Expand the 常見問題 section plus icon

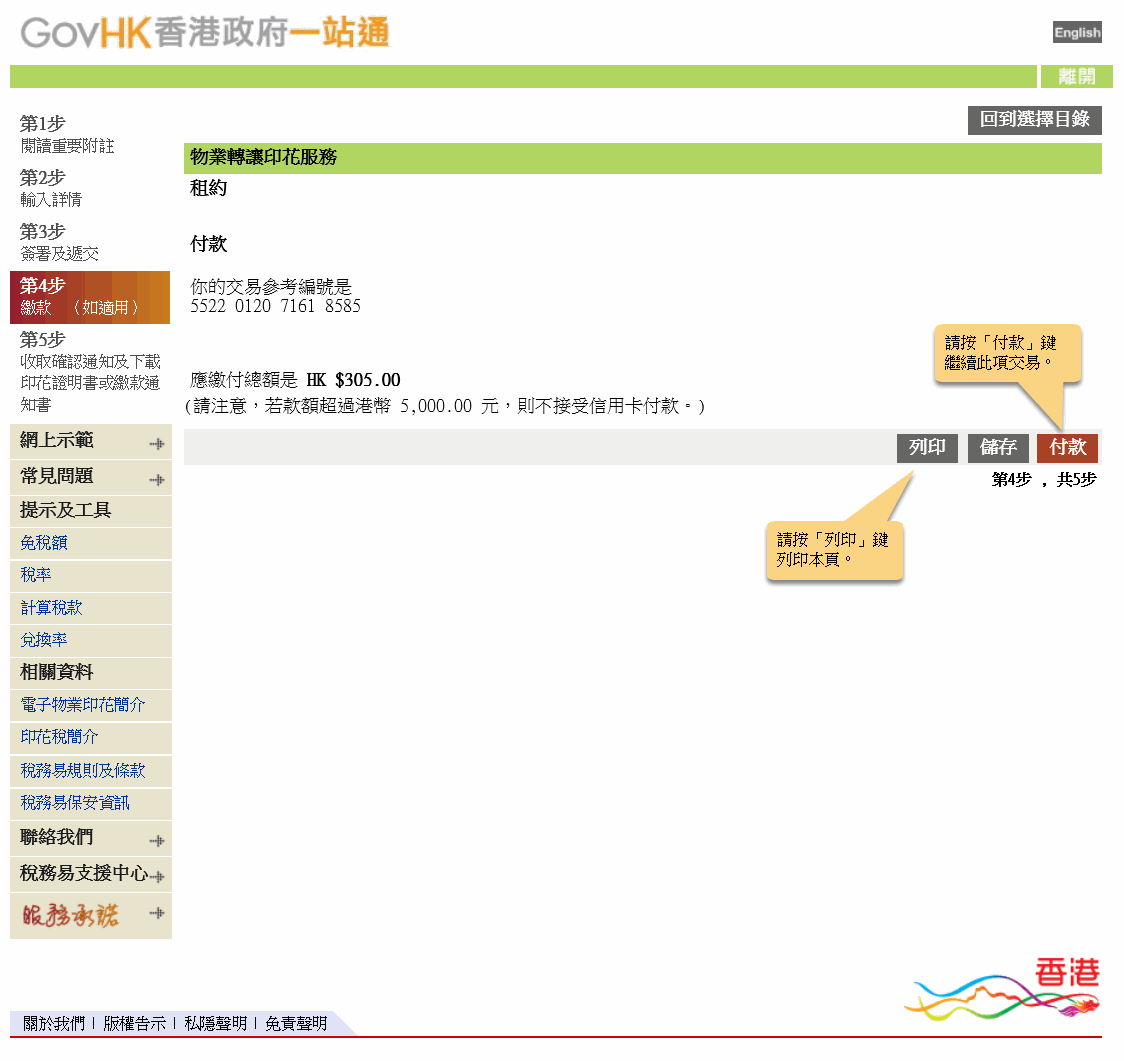(x=157, y=480)
